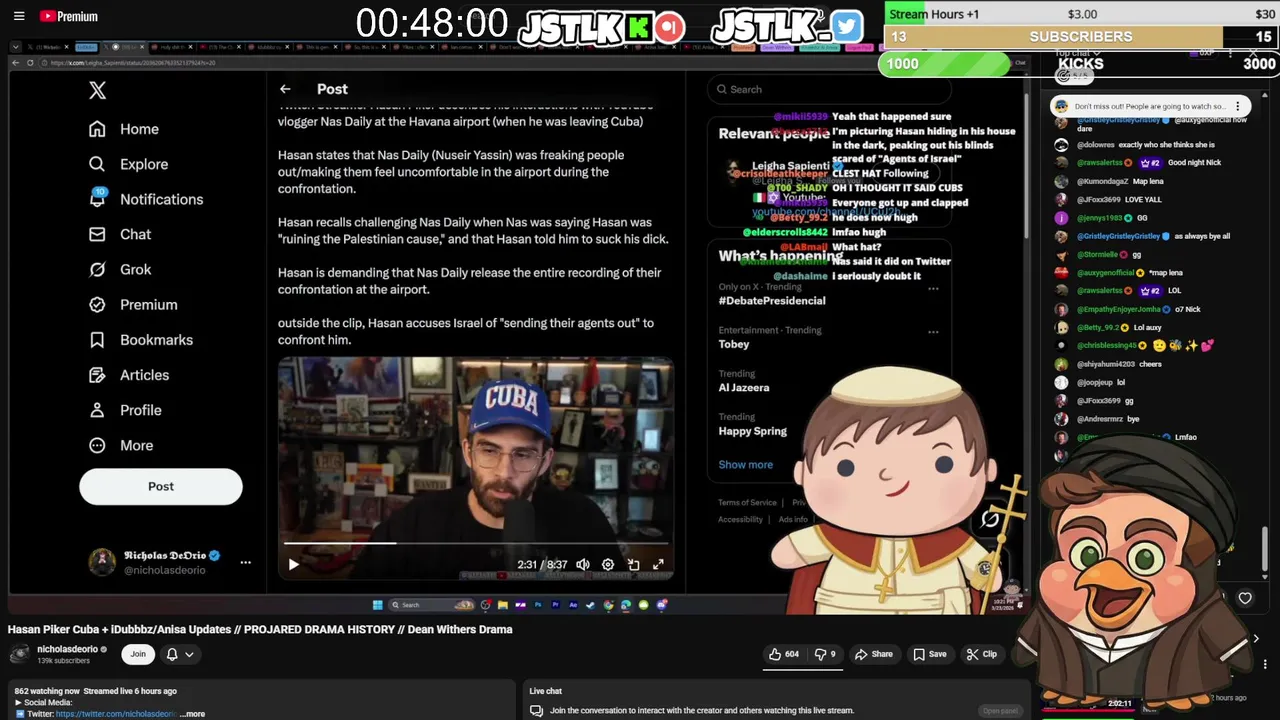Screen dimensions: 1280x720
Task: Open Grok in X sidebar
Action: [120, 269]
